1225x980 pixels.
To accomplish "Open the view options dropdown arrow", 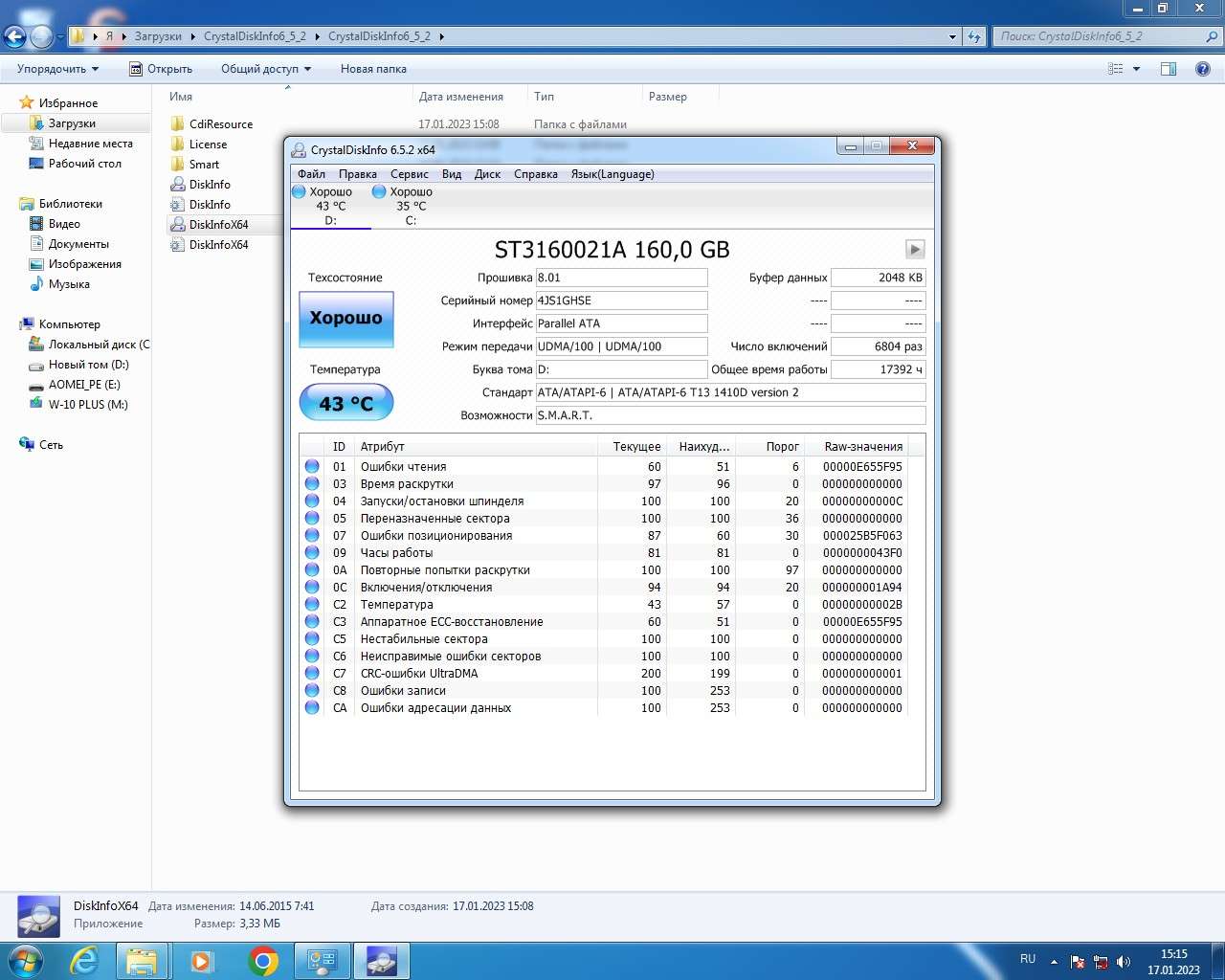I will point(1137,69).
